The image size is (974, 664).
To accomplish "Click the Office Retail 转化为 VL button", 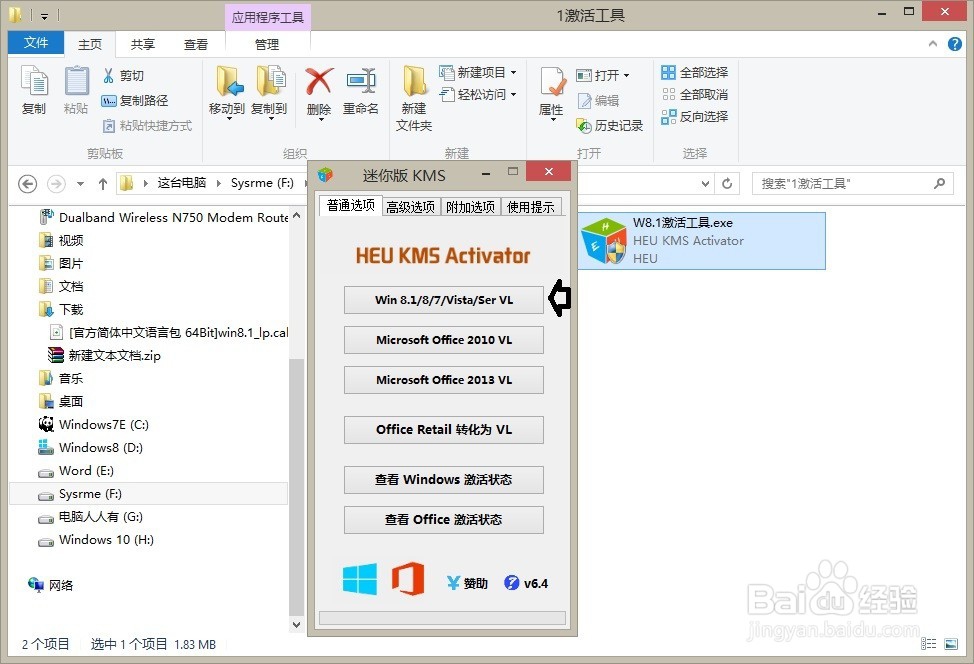I will [x=444, y=430].
